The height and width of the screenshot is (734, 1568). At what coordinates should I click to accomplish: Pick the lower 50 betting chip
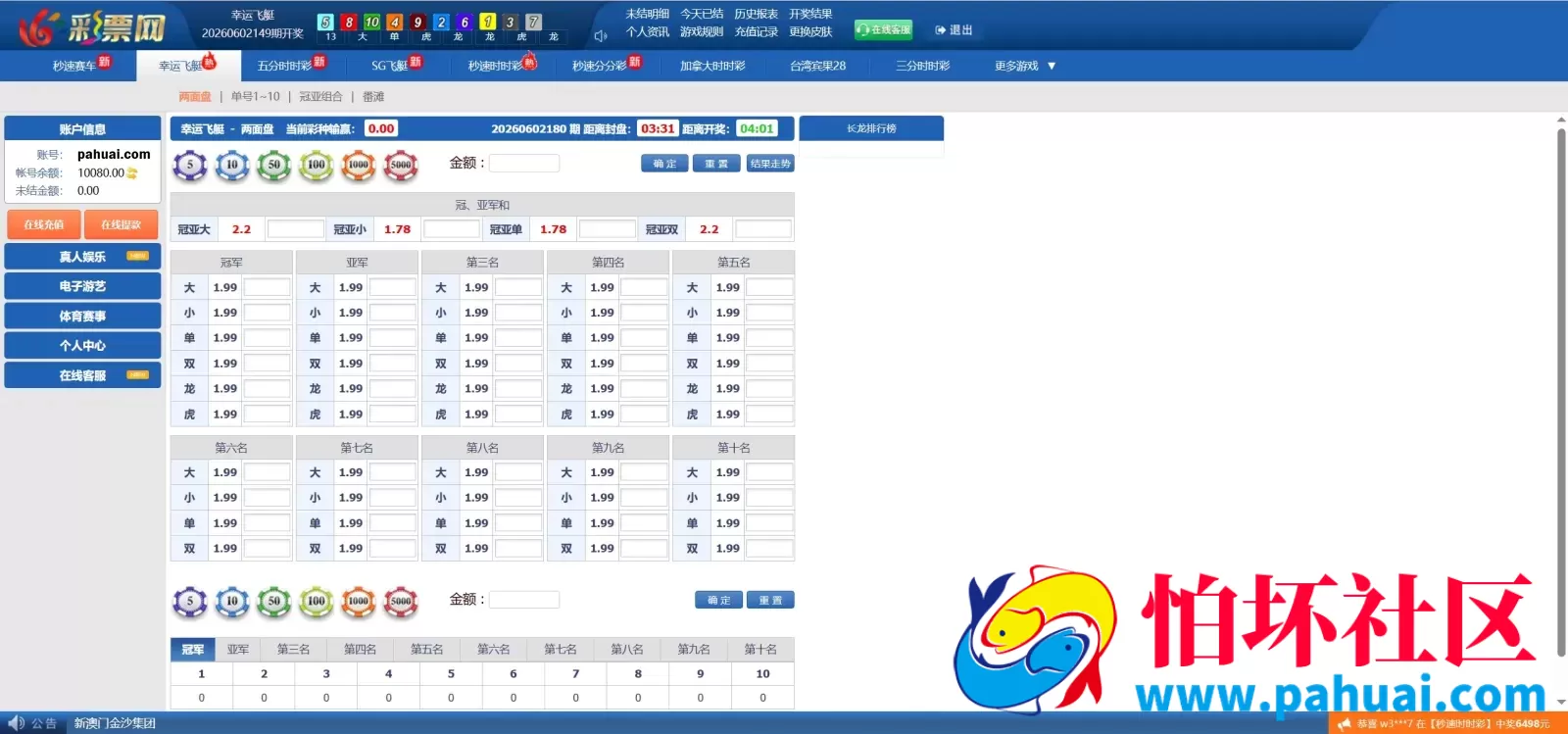(274, 602)
